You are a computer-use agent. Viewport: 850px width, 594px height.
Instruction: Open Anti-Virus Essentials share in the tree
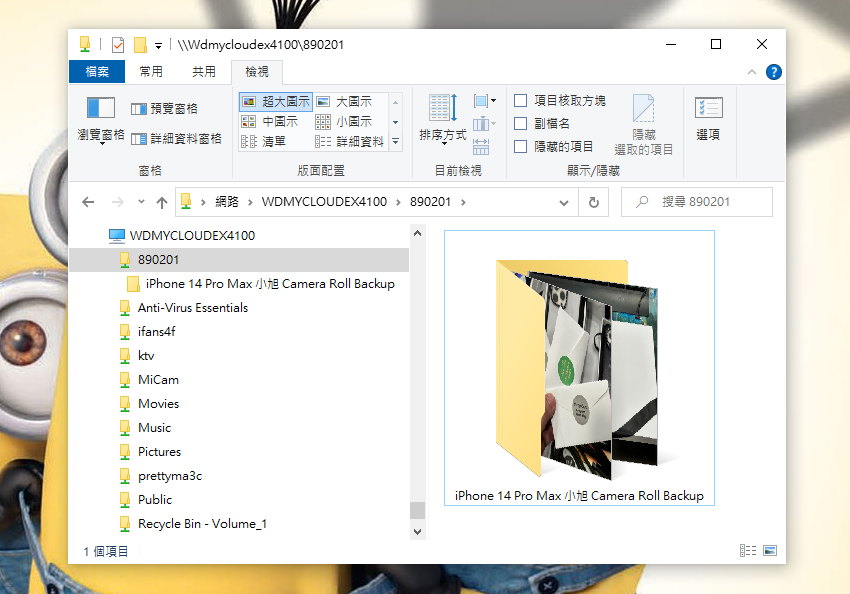click(183, 307)
